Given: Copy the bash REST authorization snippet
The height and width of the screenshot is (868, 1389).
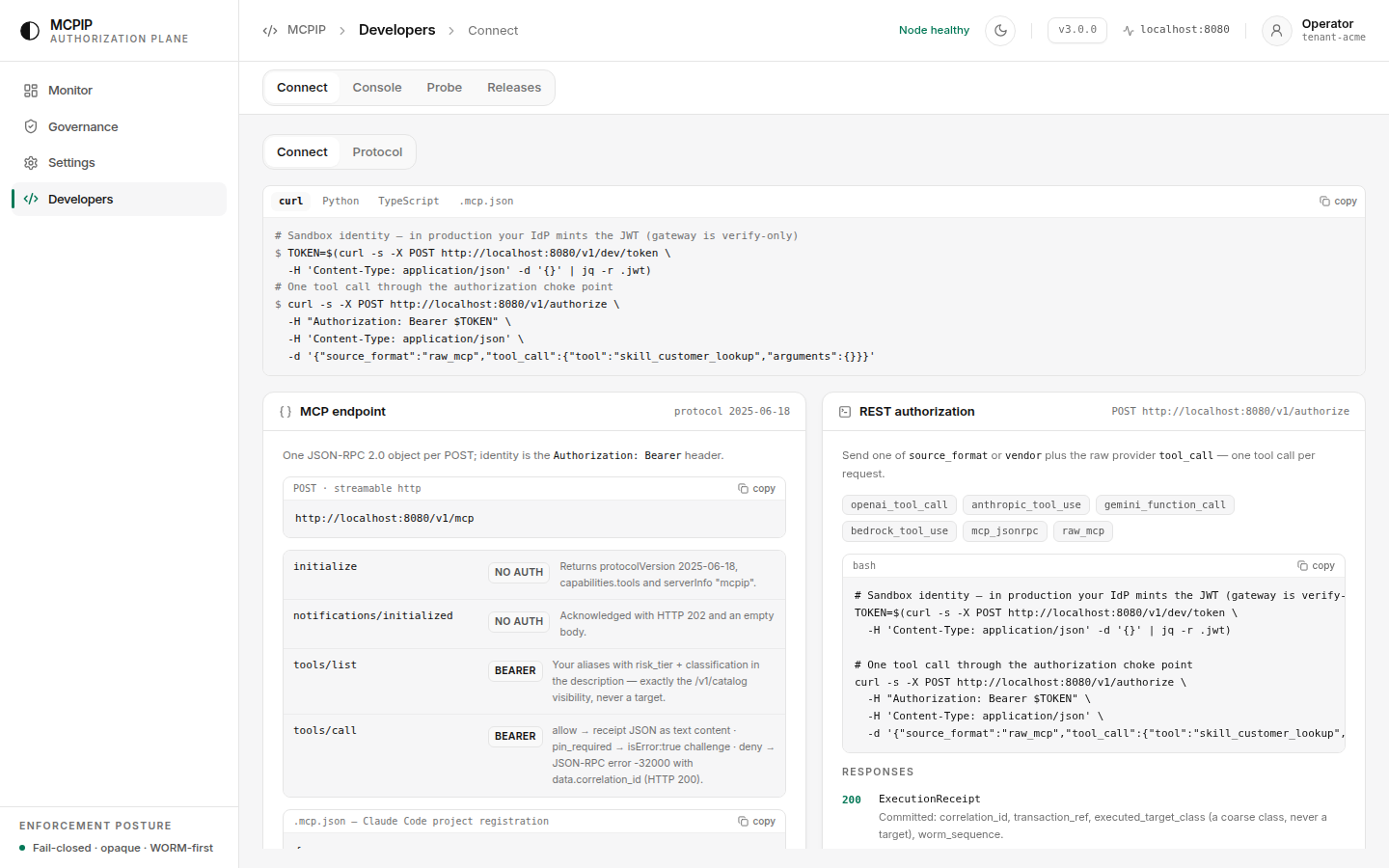Looking at the screenshot, I should tap(1316, 566).
